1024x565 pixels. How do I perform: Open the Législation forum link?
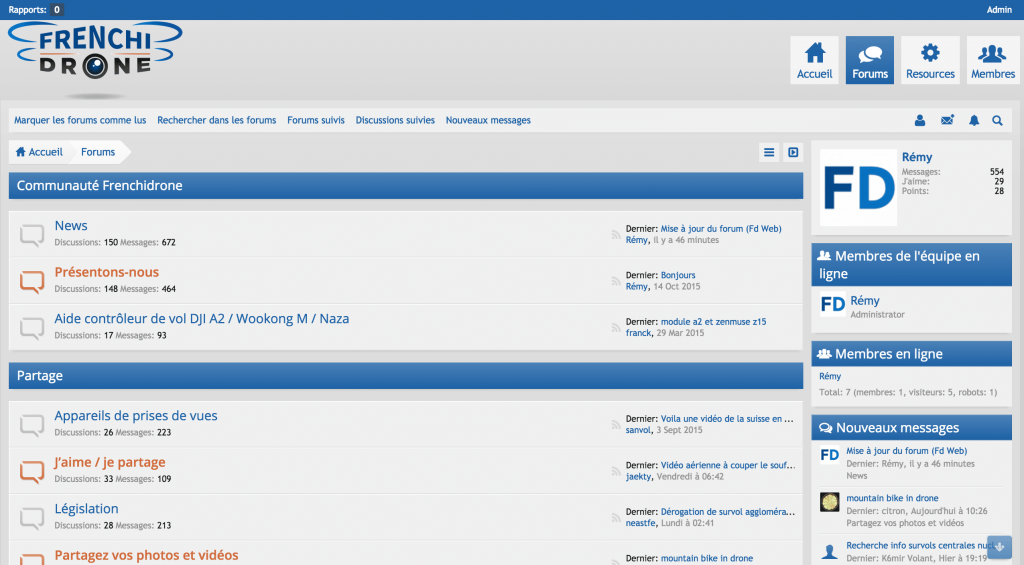[x=86, y=509]
